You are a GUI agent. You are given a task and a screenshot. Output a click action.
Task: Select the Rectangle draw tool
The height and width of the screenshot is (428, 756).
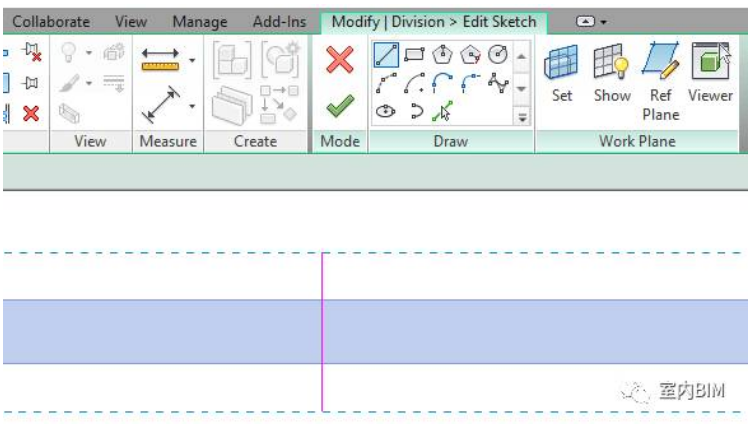[414, 56]
